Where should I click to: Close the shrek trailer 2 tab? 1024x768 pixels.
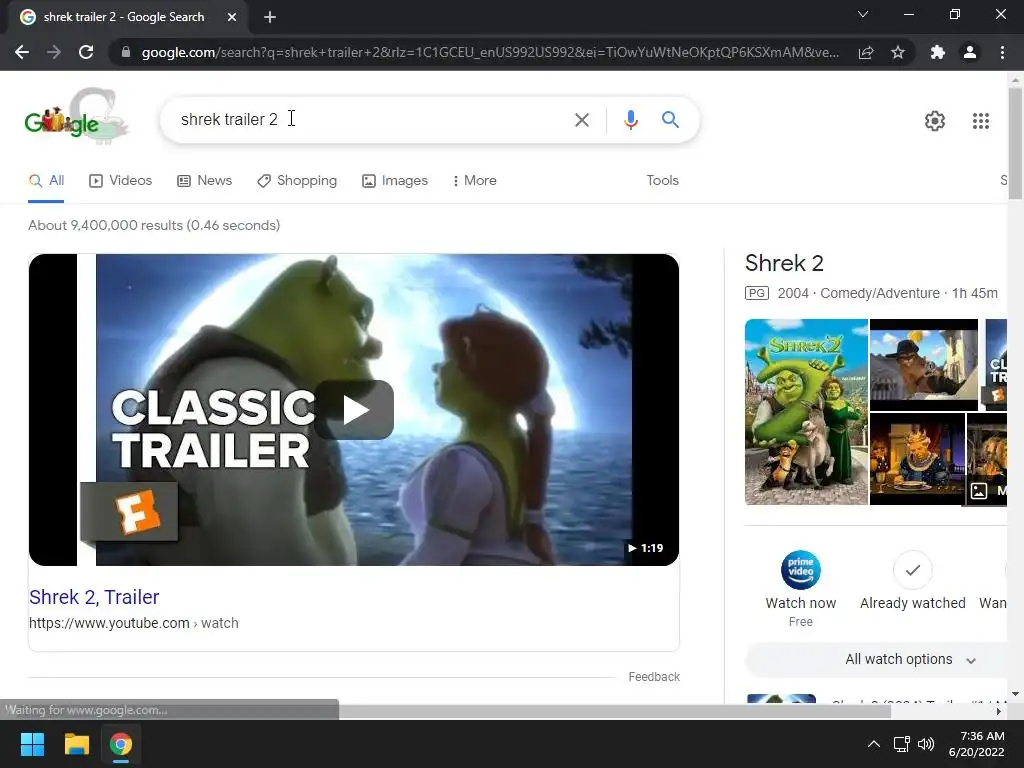pos(232,17)
